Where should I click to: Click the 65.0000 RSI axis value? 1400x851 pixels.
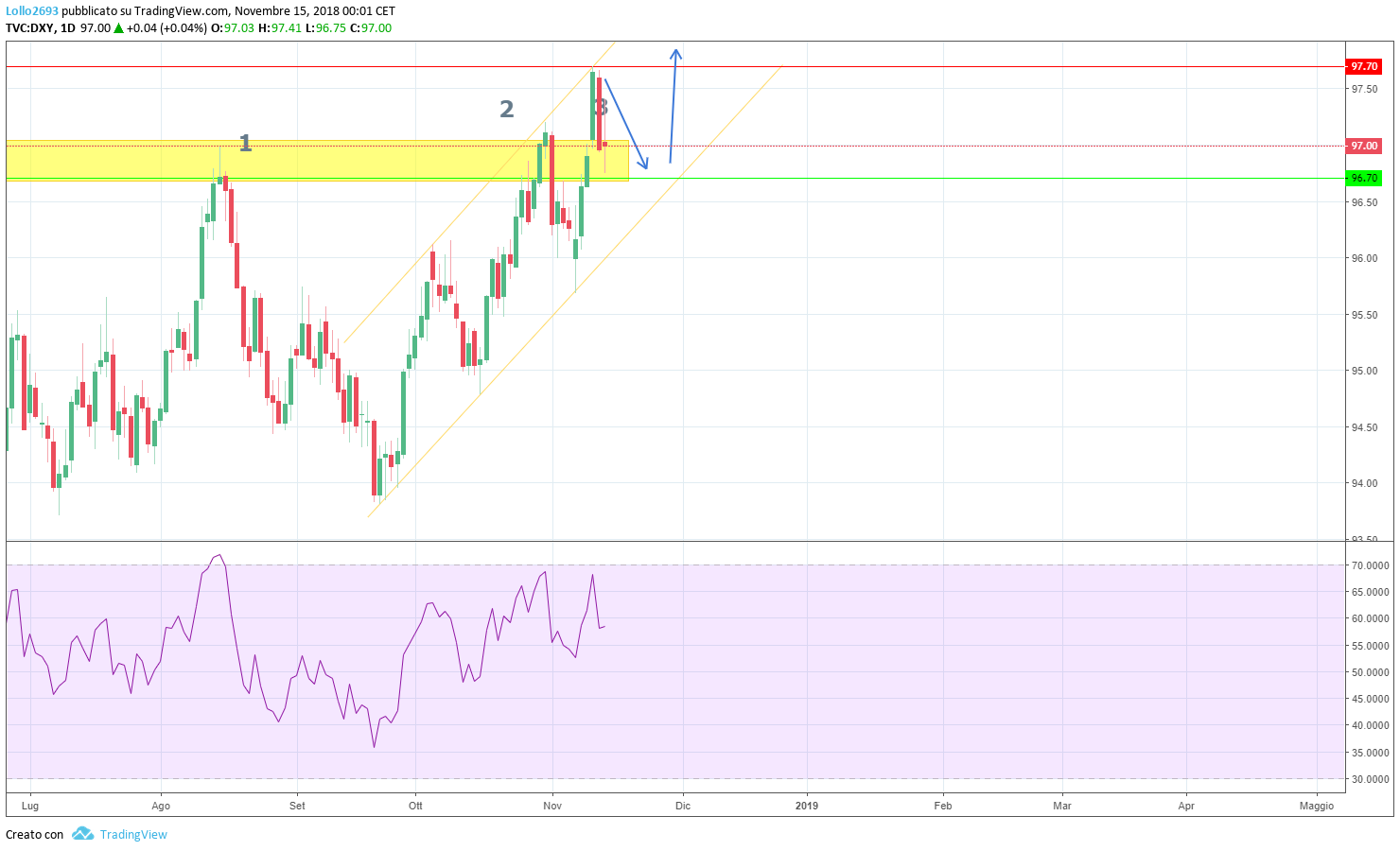click(1370, 592)
